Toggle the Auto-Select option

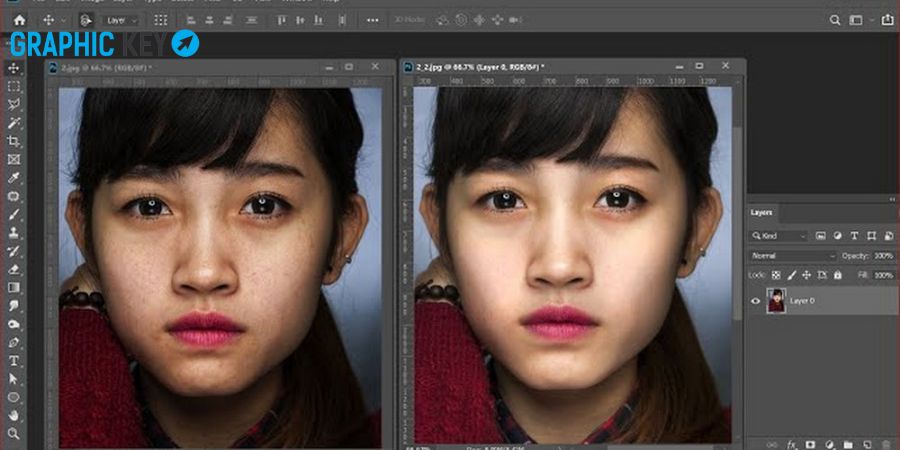(86, 21)
